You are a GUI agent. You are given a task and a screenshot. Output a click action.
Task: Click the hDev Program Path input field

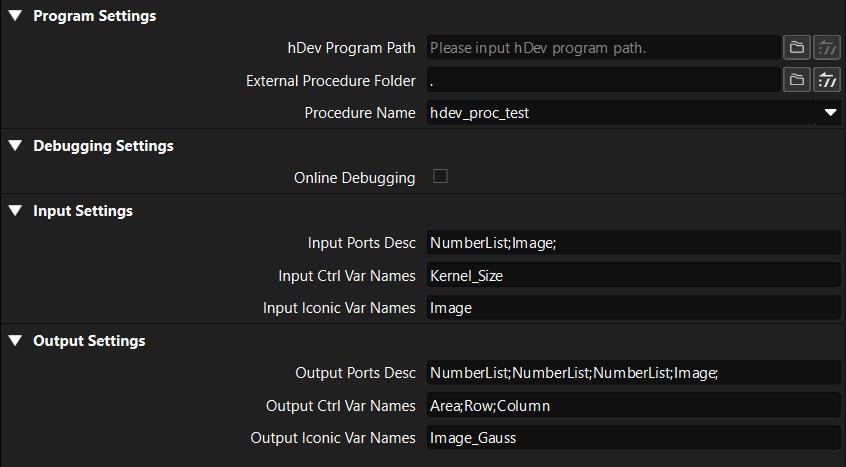[x=603, y=47]
